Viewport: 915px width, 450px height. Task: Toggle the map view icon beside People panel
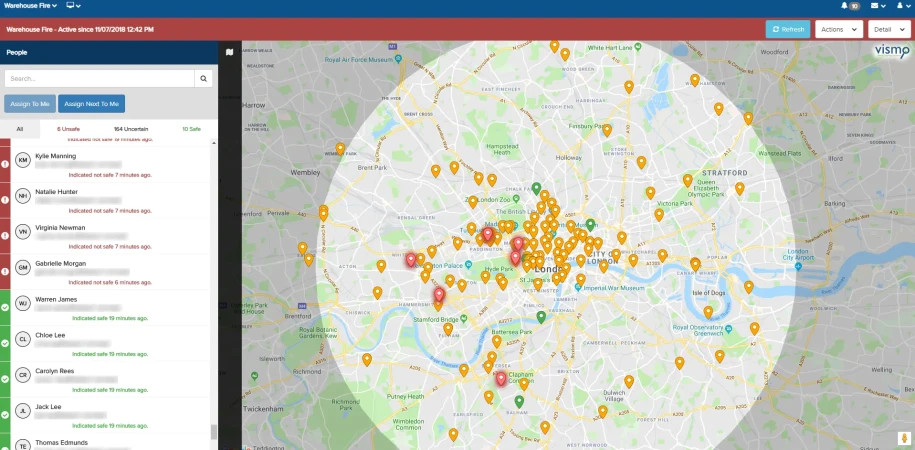(x=229, y=53)
